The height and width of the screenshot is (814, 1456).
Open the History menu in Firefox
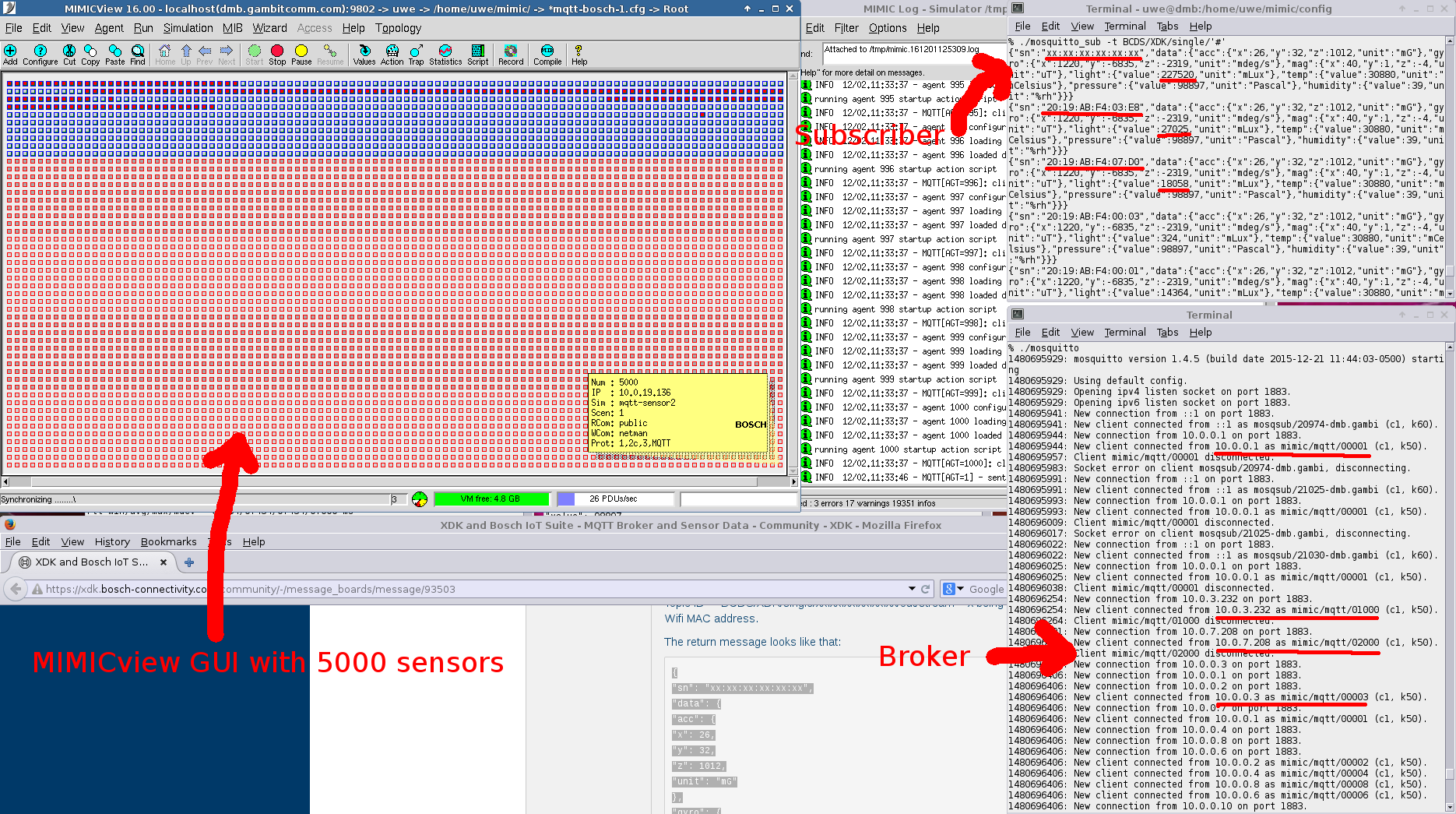(x=112, y=542)
